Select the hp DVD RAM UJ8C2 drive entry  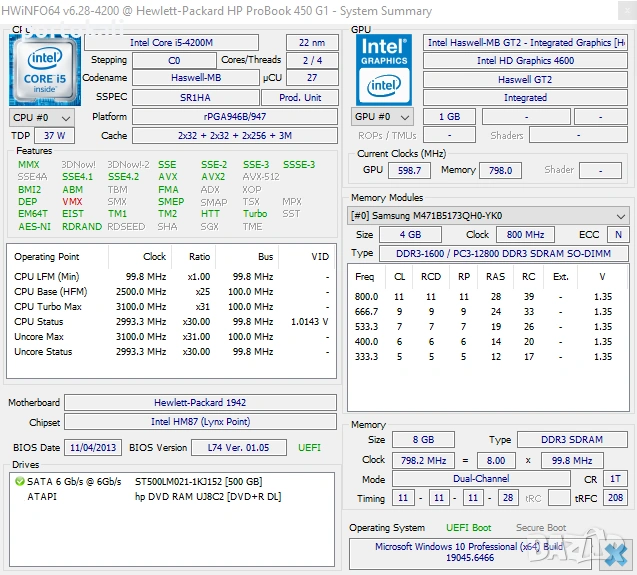(x=208, y=496)
